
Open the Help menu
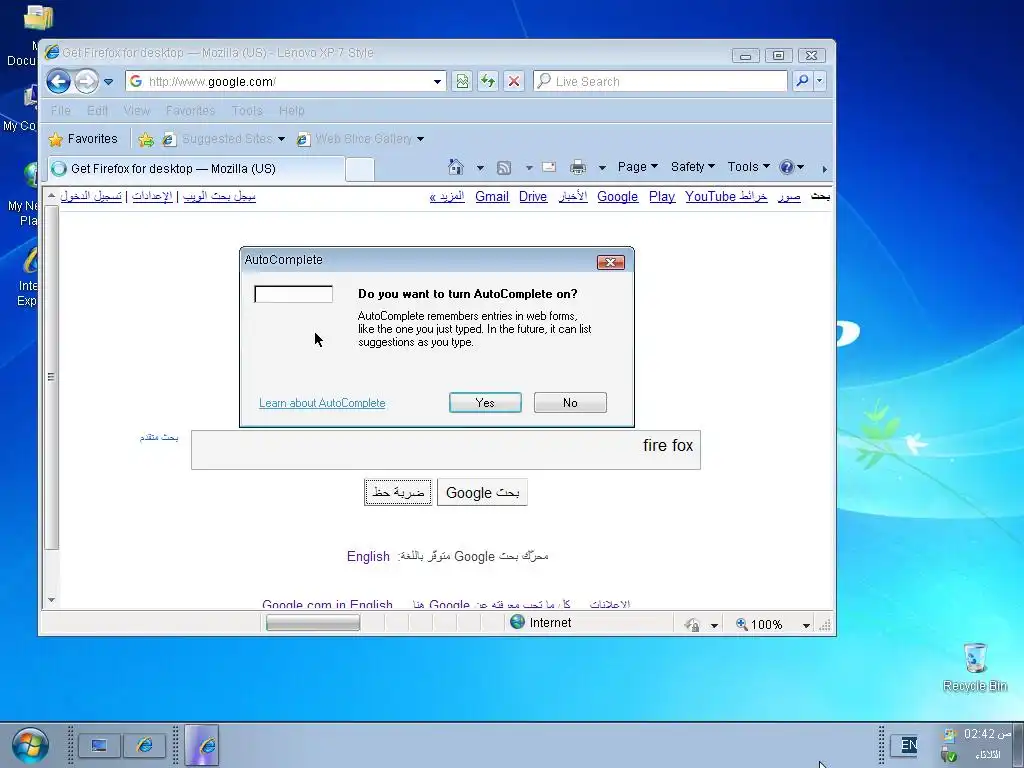[x=291, y=110]
